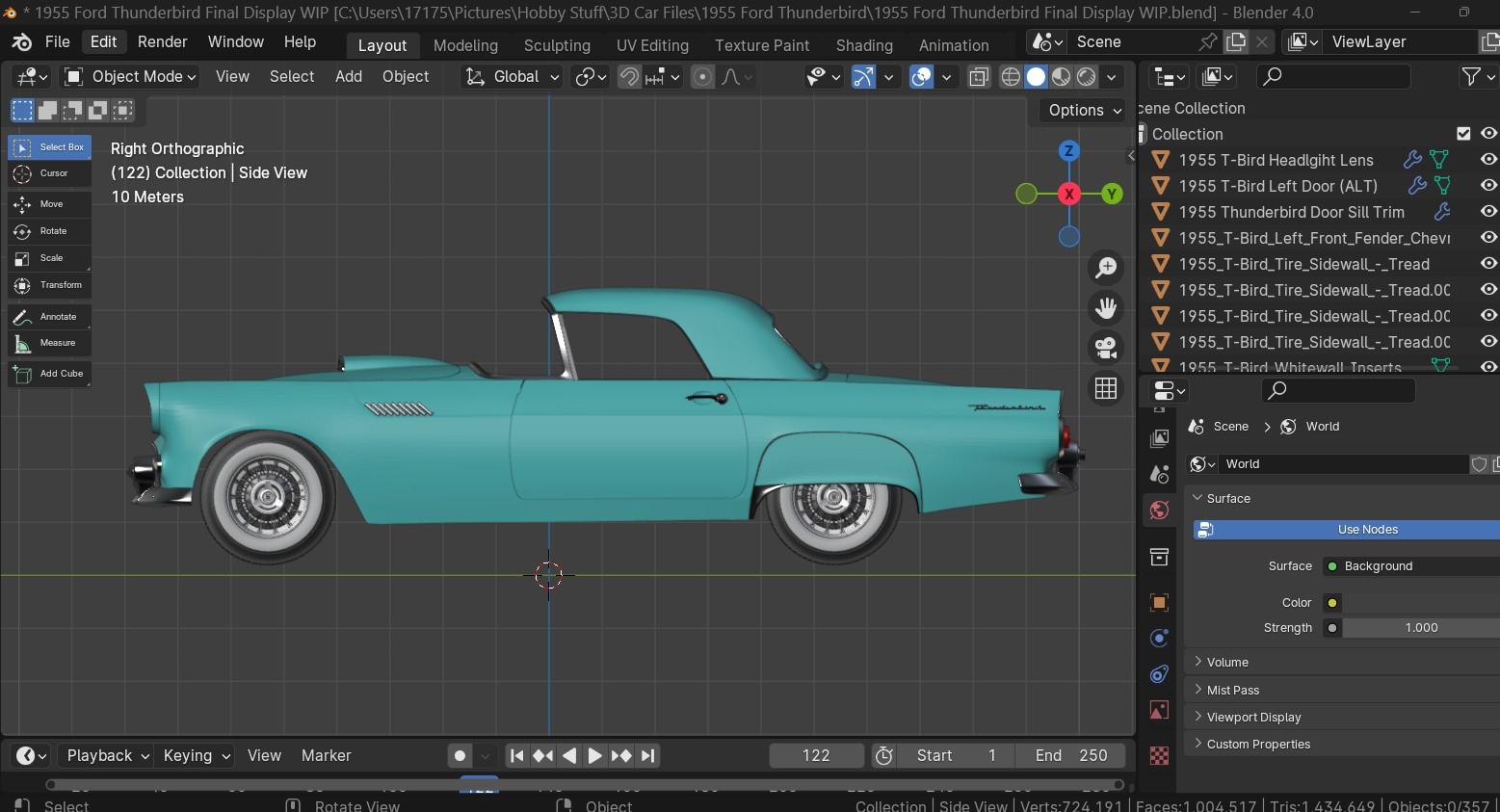
Task: Click the Blender logo menu icon
Action: click(21, 42)
